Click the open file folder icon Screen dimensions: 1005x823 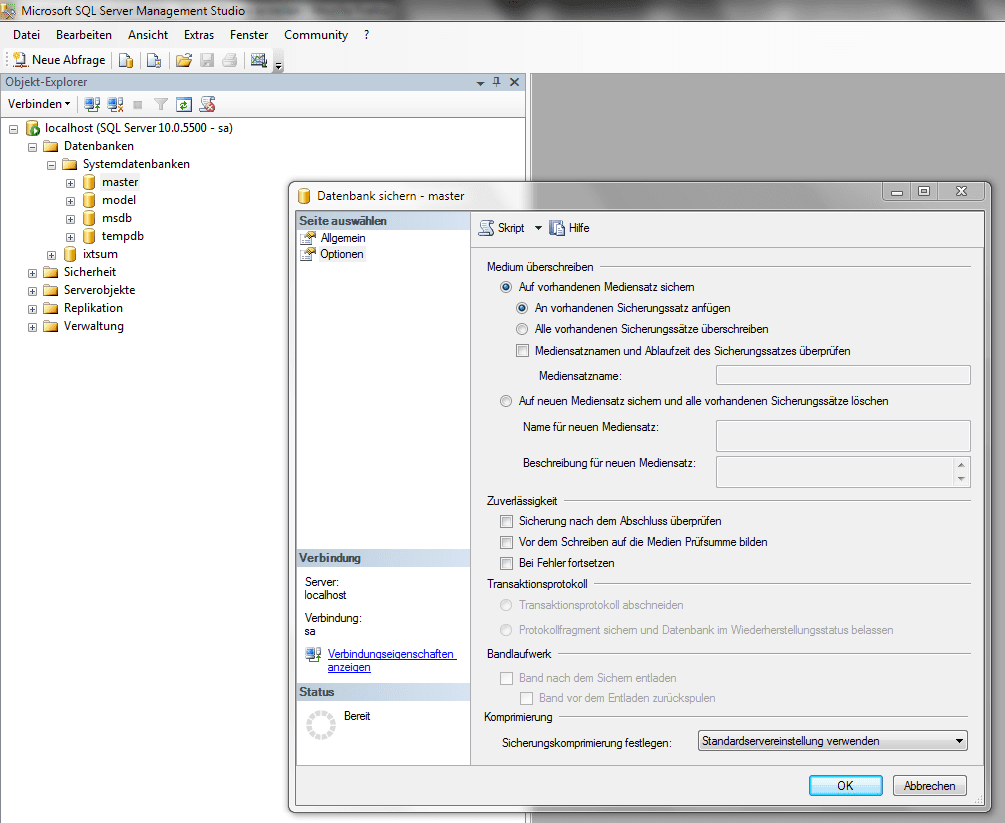[184, 60]
